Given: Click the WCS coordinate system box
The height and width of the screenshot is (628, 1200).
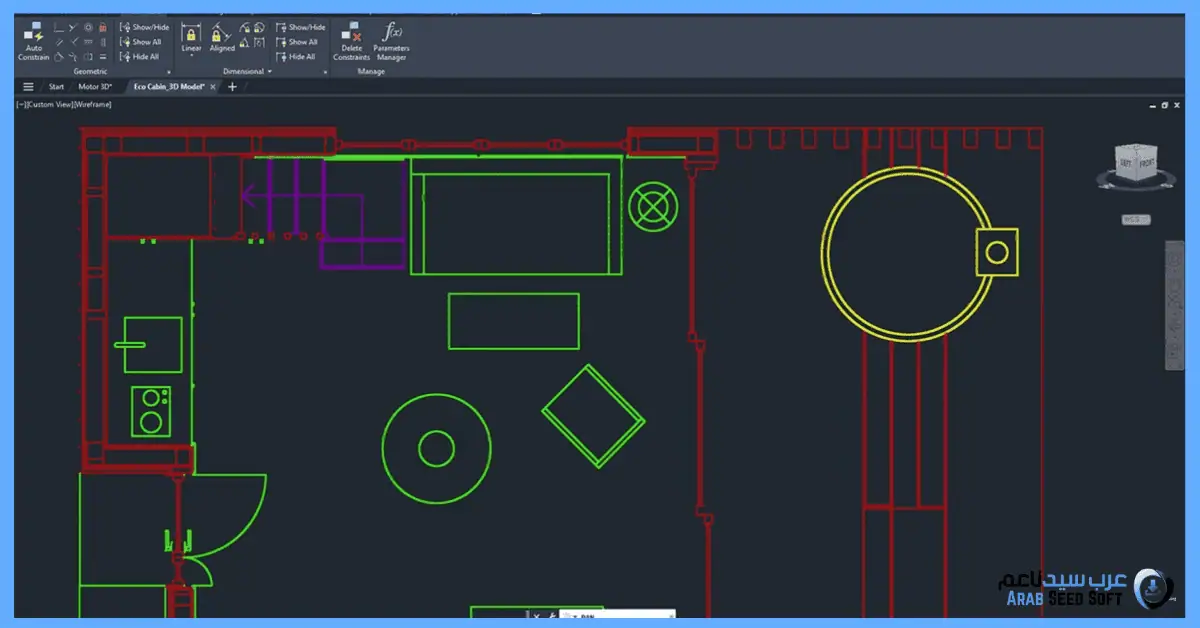Looking at the screenshot, I should [1135, 219].
